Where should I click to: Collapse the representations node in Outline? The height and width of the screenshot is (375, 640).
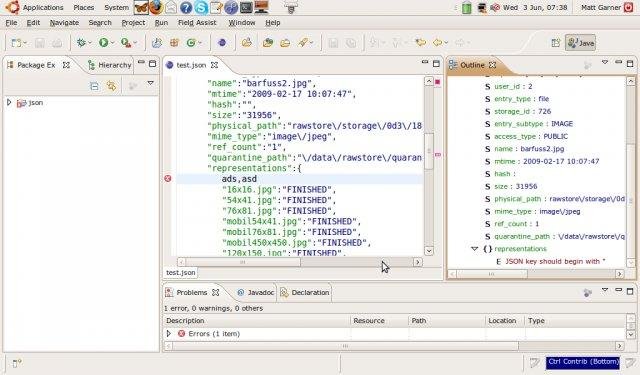pyautogui.click(x=474, y=249)
